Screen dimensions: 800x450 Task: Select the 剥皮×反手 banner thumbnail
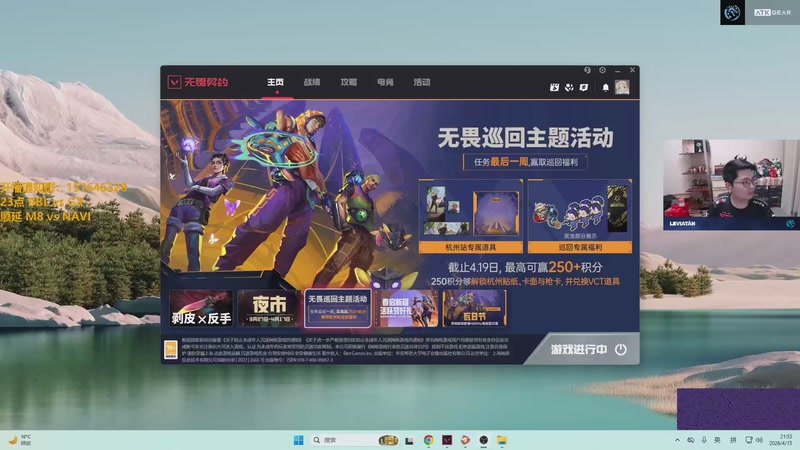[x=201, y=308]
